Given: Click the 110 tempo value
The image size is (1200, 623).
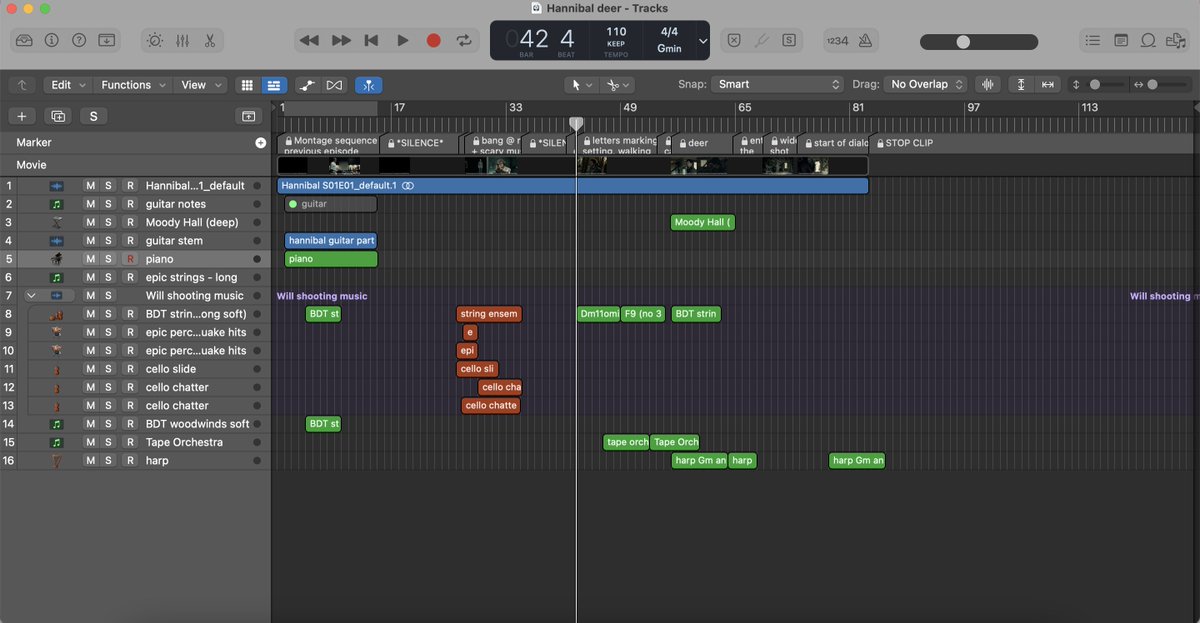Looking at the screenshot, I should pos(616,32).
